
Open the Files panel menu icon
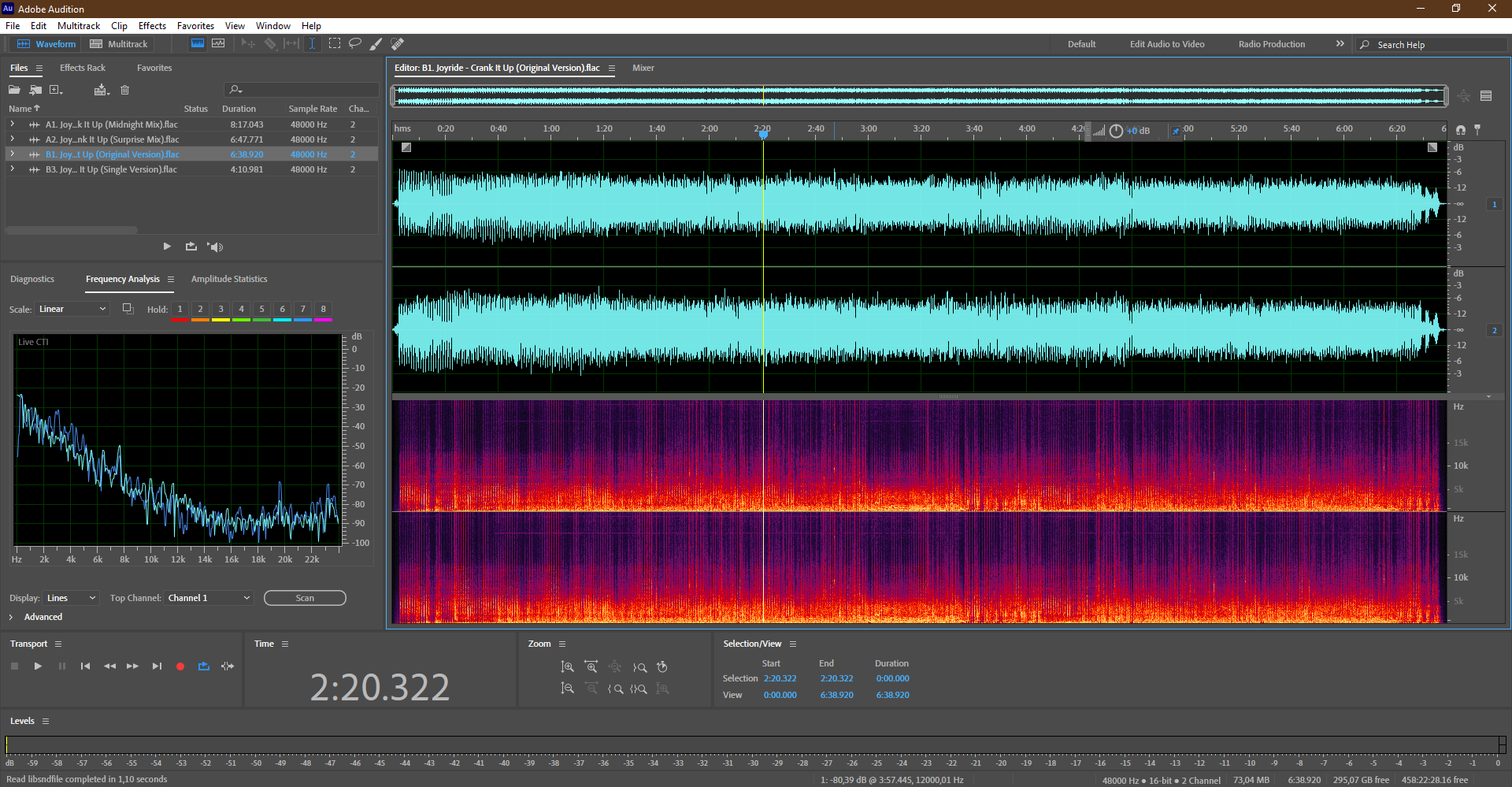(x=39, y=69)
